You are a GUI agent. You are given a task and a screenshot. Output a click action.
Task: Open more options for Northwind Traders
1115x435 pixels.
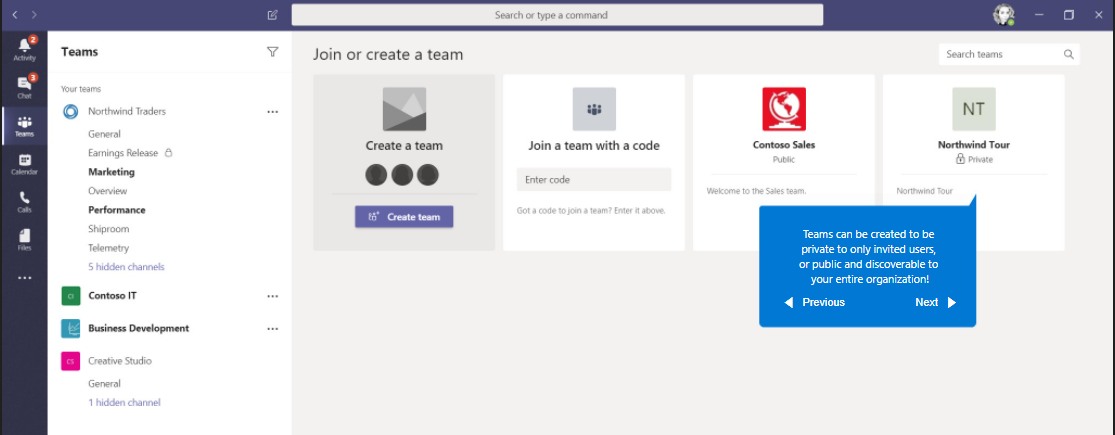(272, 112)
